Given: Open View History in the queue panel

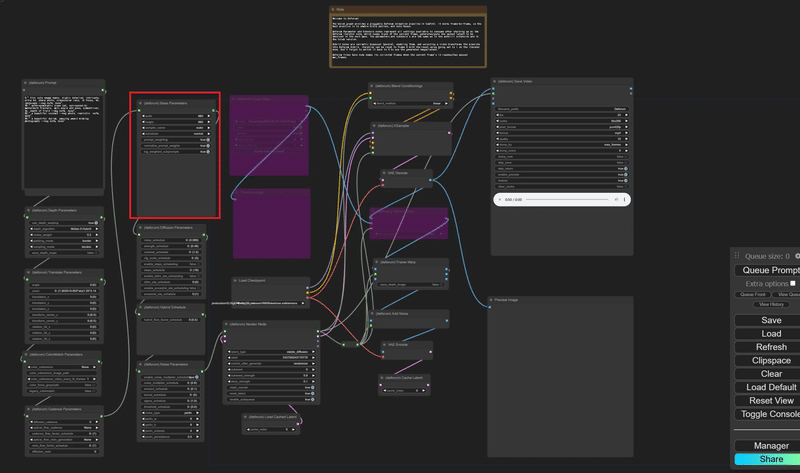Looking at the screenshot, I should pos(771,304).
